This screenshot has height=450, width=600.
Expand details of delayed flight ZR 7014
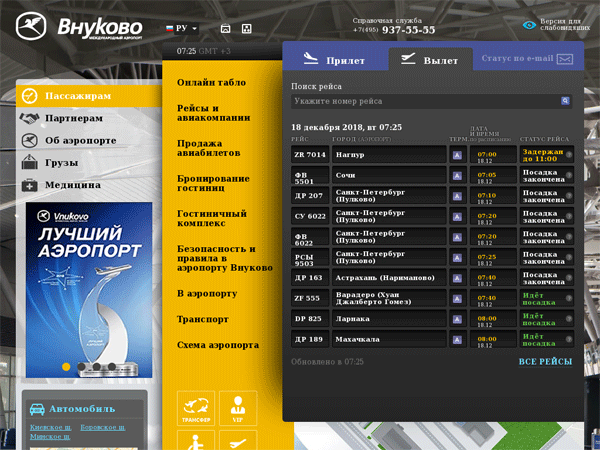click(569, 155)
